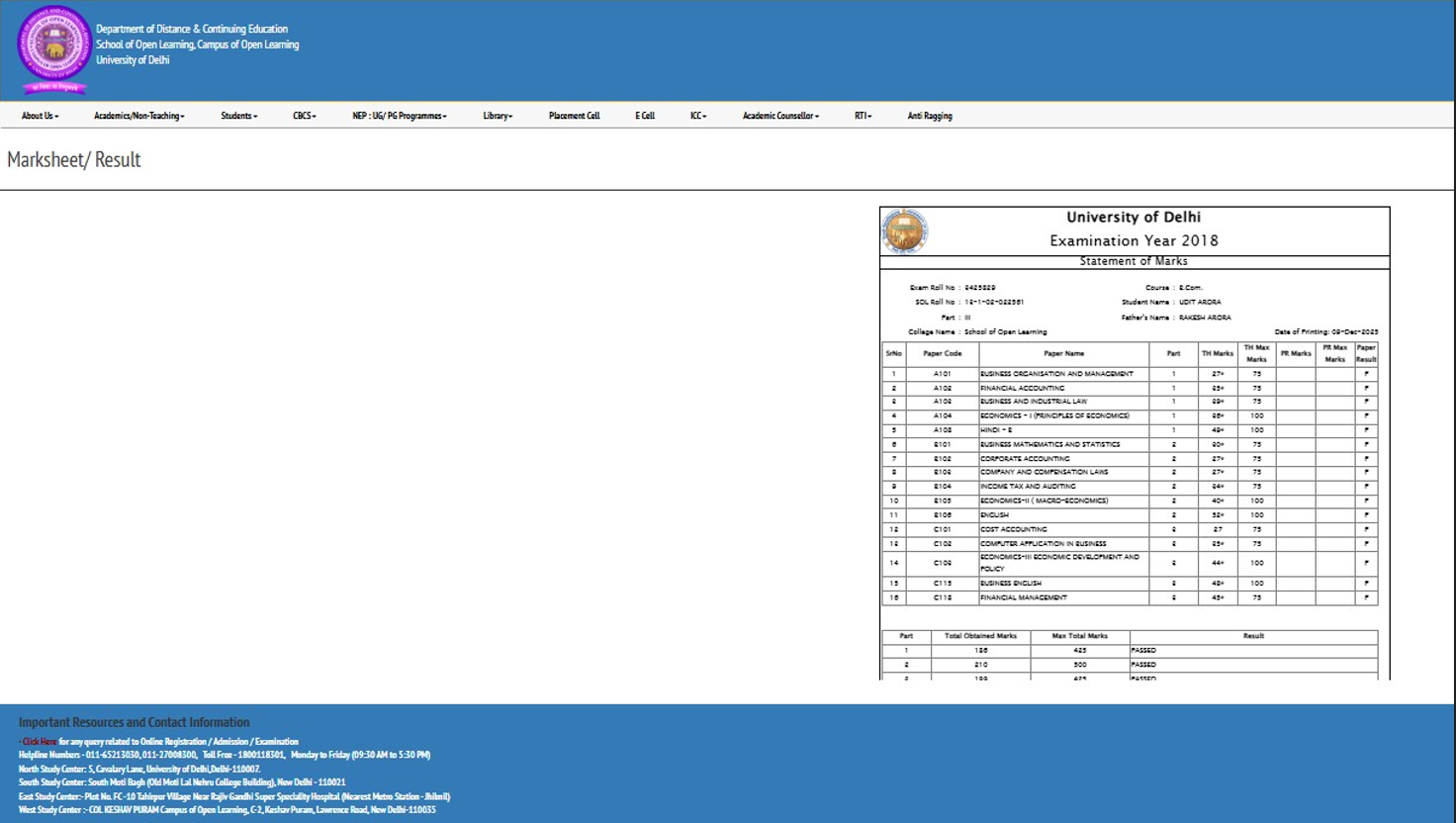
Task: Open the About Us dropdown menu
Action: (x=41, y=116)
